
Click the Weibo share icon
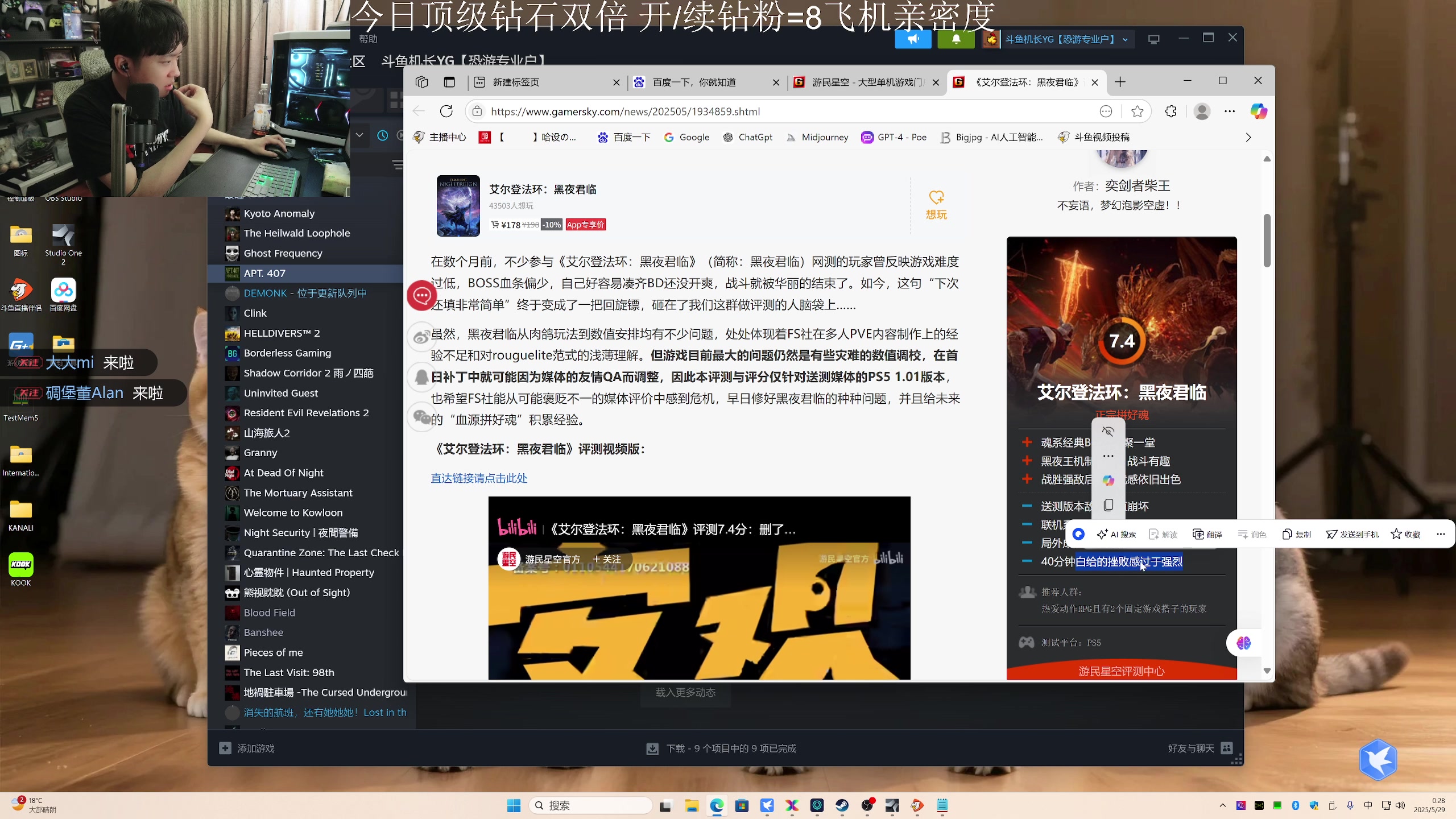(x=422, y=337)
